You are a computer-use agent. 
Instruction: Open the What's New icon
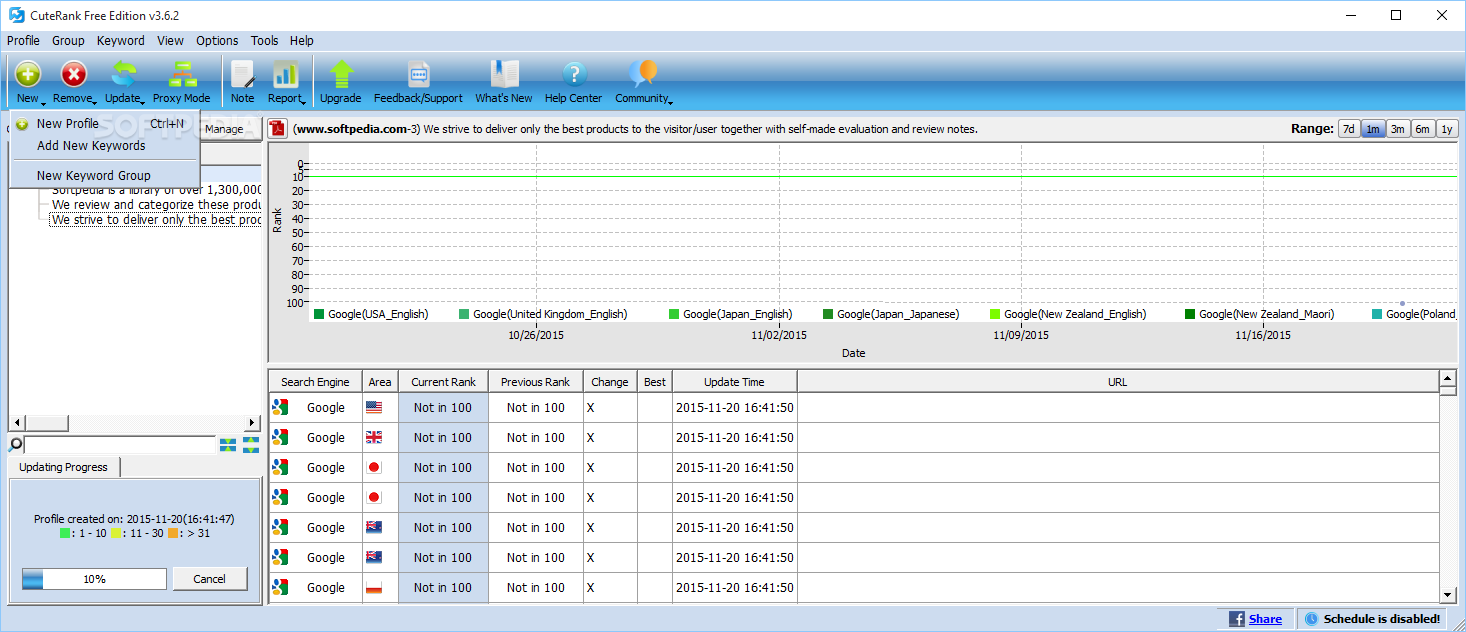coord(504,74)
